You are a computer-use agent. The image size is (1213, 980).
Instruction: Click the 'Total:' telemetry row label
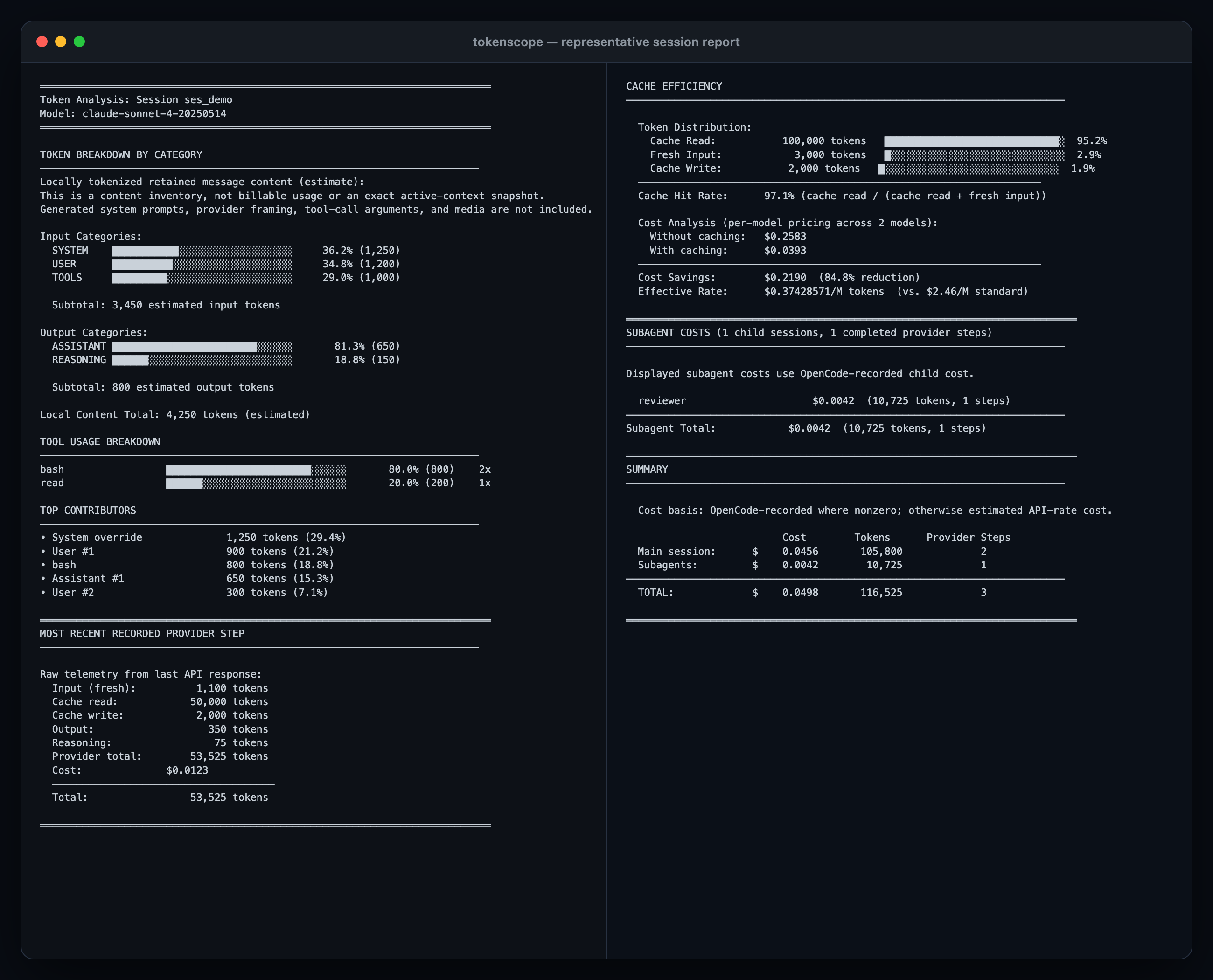70,797
